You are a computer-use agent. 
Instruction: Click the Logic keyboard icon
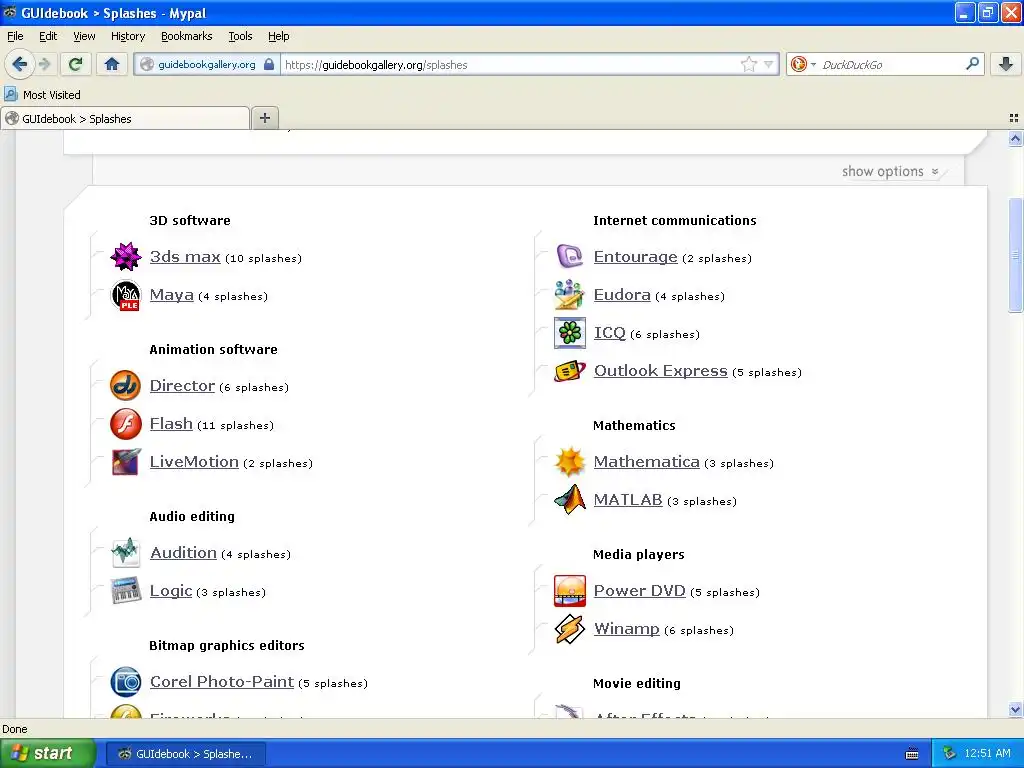pyautogui.click(x=125, y=591)
